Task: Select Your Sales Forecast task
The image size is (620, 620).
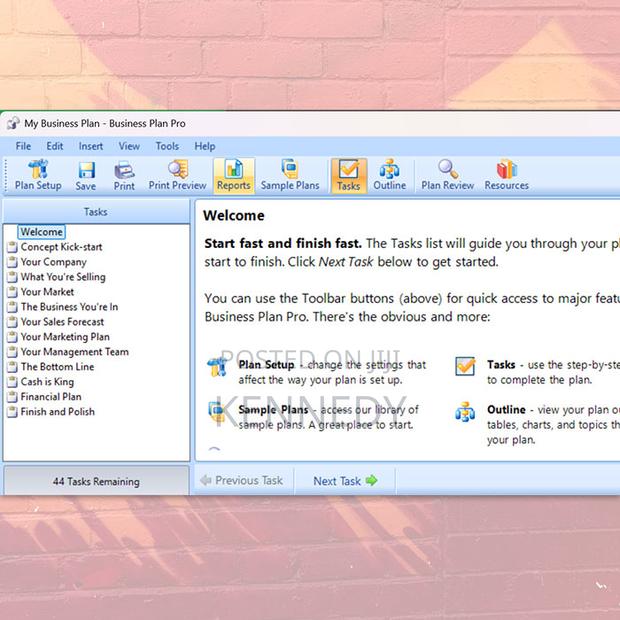Action: click(x=62, y=322)
